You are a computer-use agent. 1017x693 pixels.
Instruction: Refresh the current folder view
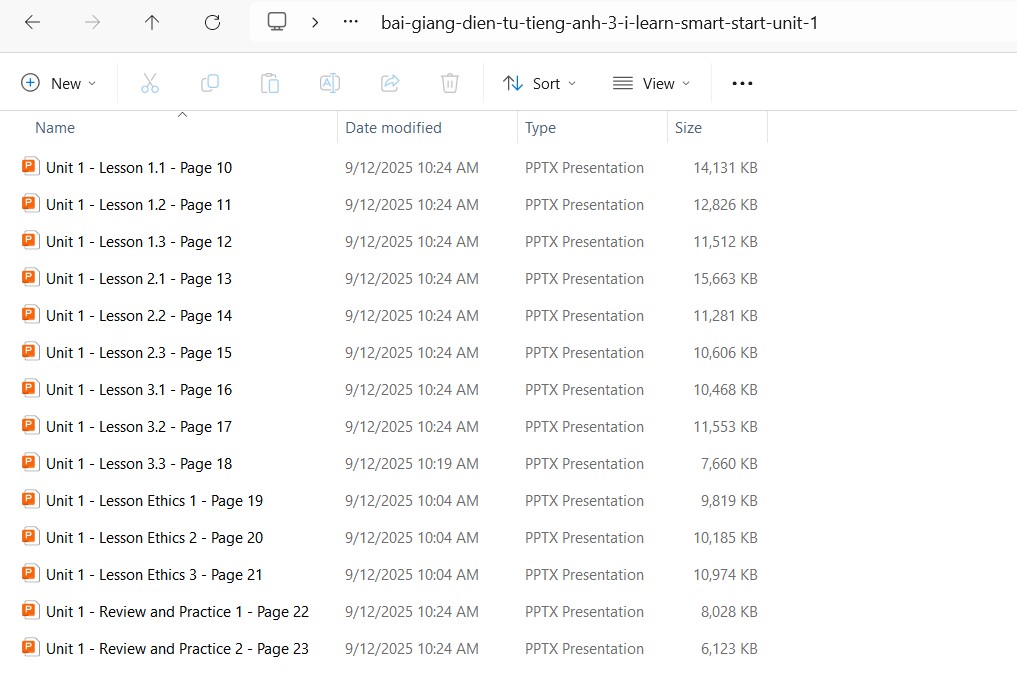coord(212,22)
